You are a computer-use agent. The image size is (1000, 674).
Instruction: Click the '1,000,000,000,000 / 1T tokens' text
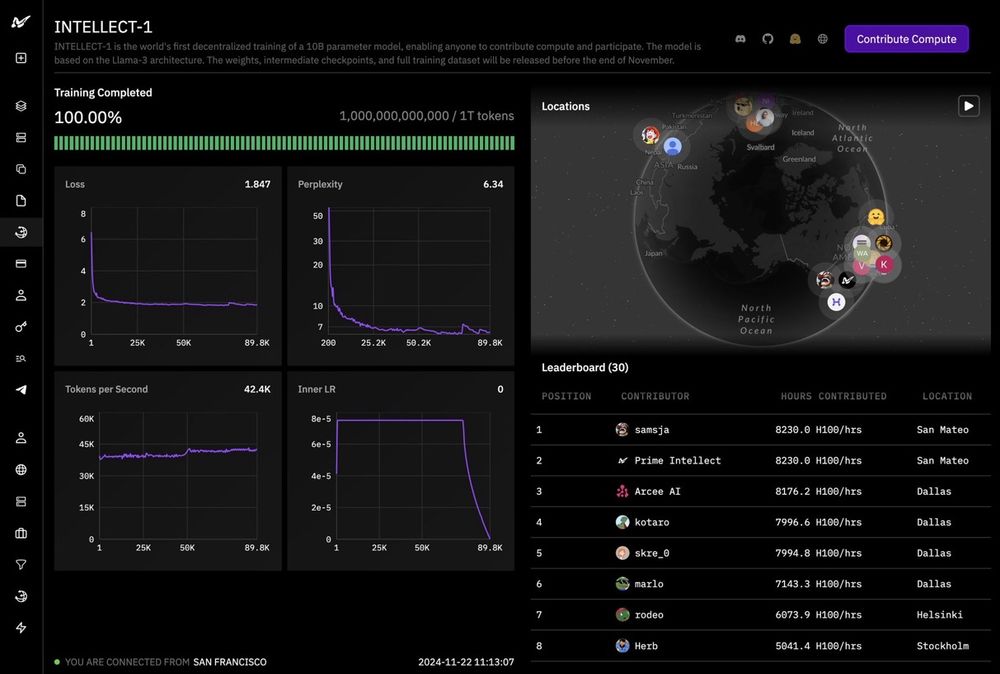click(x=427, y=116)
